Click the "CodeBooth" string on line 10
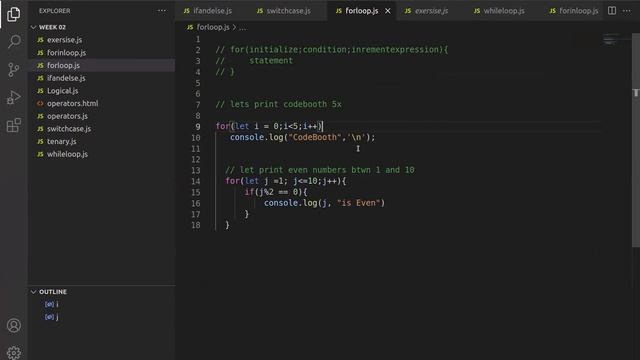Image resolution: width=640 pixels, height=360 pixels. (x=315, y=138)
